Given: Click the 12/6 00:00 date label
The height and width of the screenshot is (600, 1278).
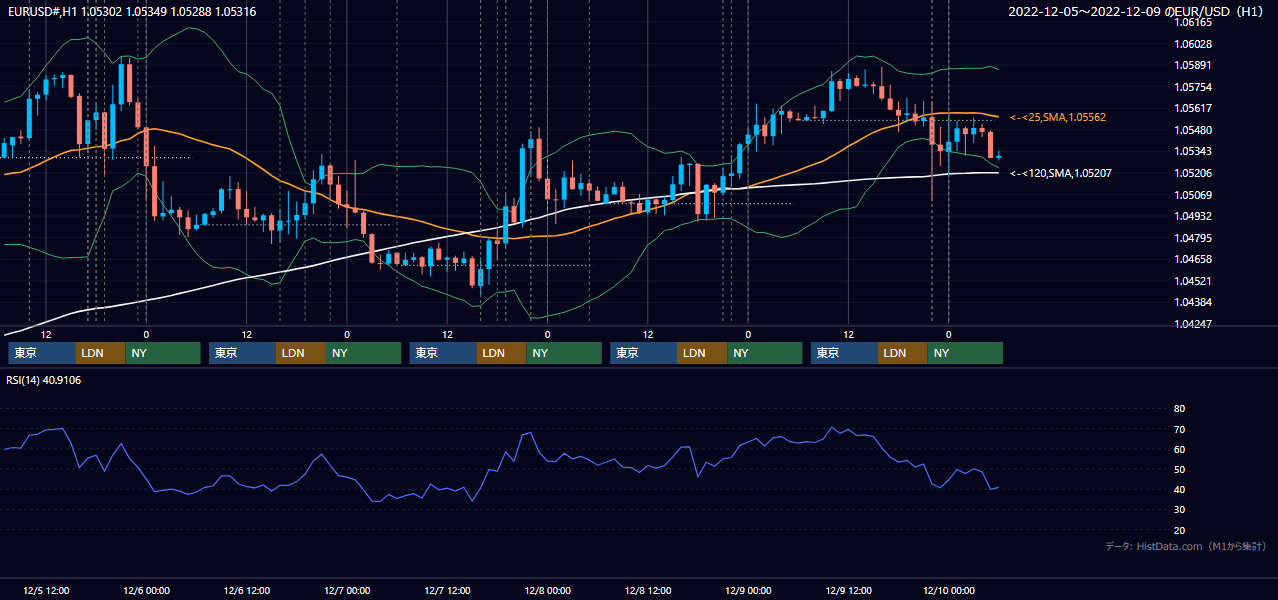Looking at the screenshot, I should click(146, 590).
